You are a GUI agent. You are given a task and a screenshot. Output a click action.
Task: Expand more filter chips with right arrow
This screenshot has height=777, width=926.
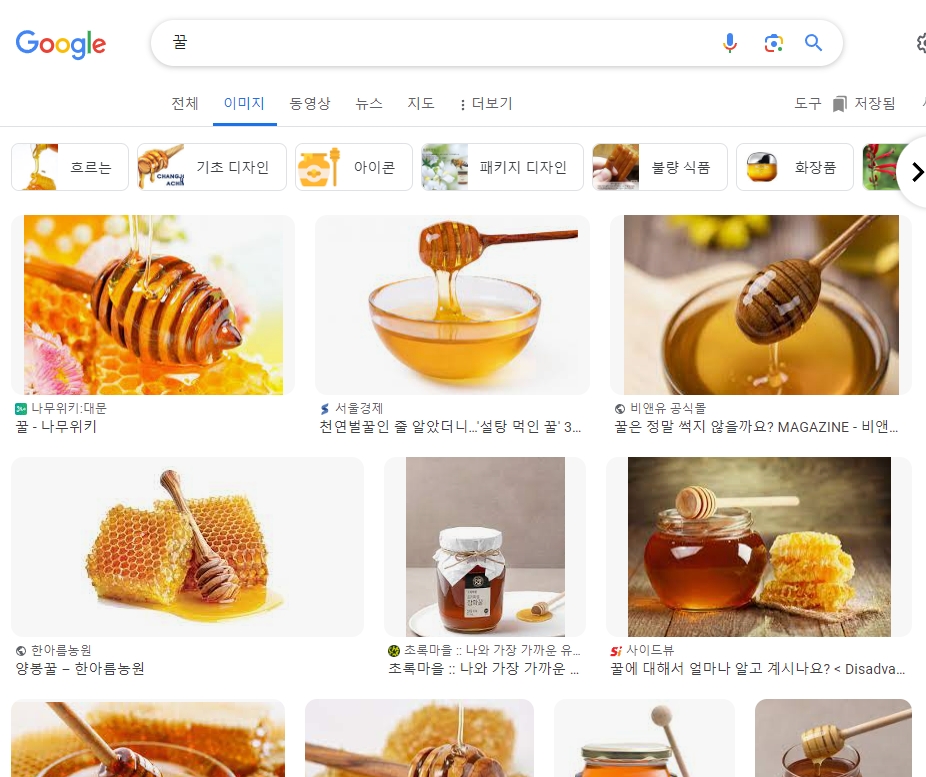click(916, 172)
